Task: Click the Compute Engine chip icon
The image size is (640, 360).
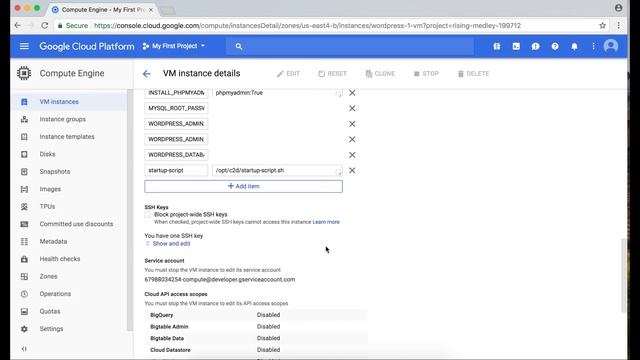Action: click(x=24, y=73)
